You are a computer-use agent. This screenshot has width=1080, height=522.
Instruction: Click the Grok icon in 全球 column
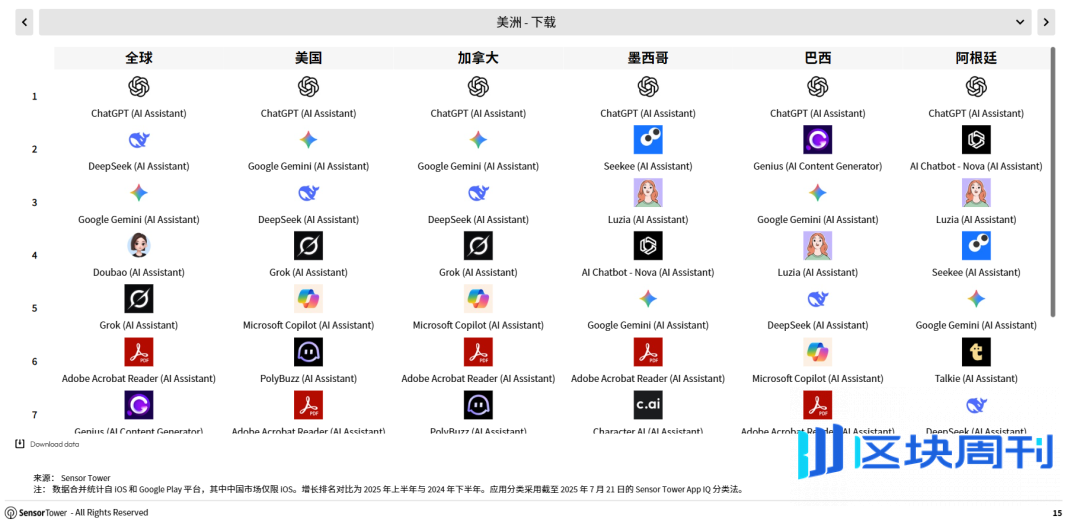[x=138, y=299]
